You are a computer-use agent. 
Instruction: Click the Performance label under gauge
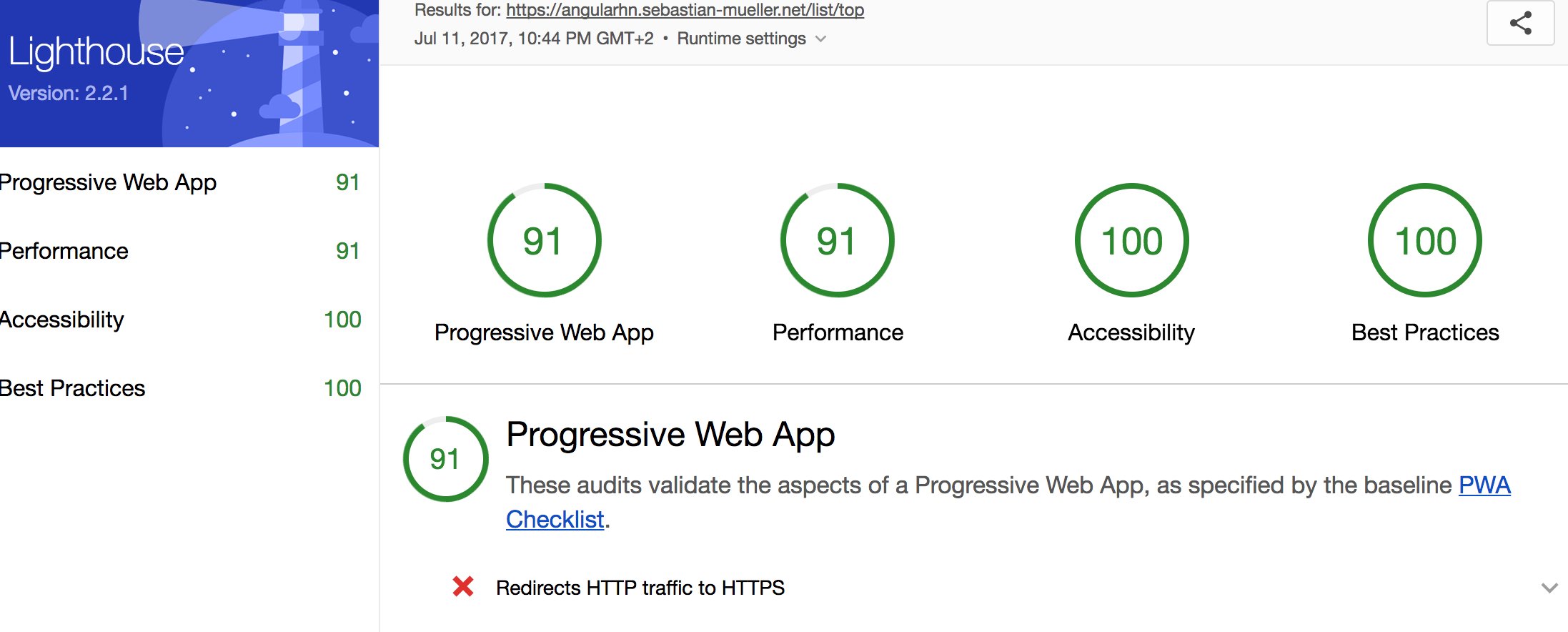click(838, 332)
